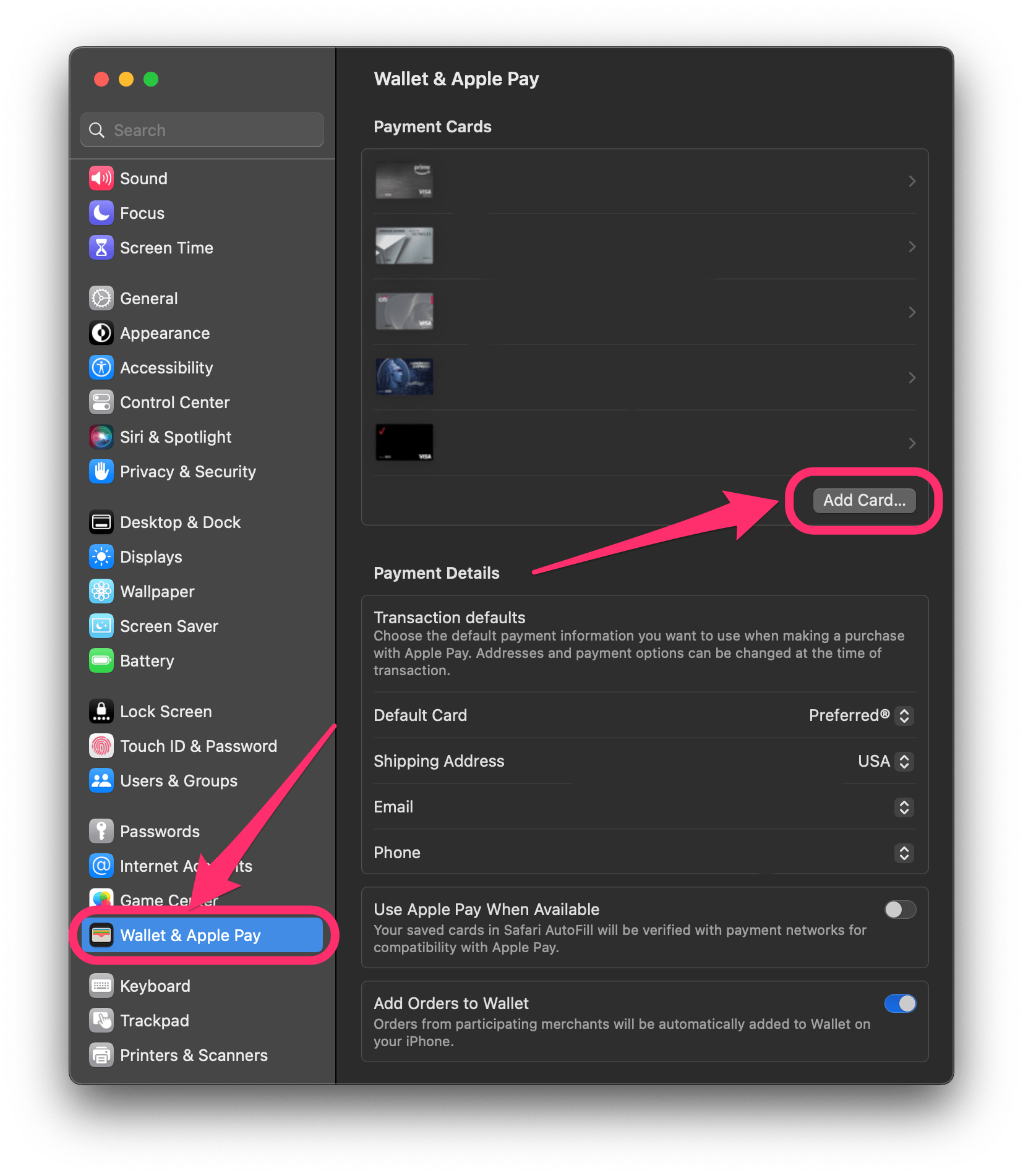Click the Lock Screen padlock icon
This screenshot has height=1176, width=1023.
point(101,712)
